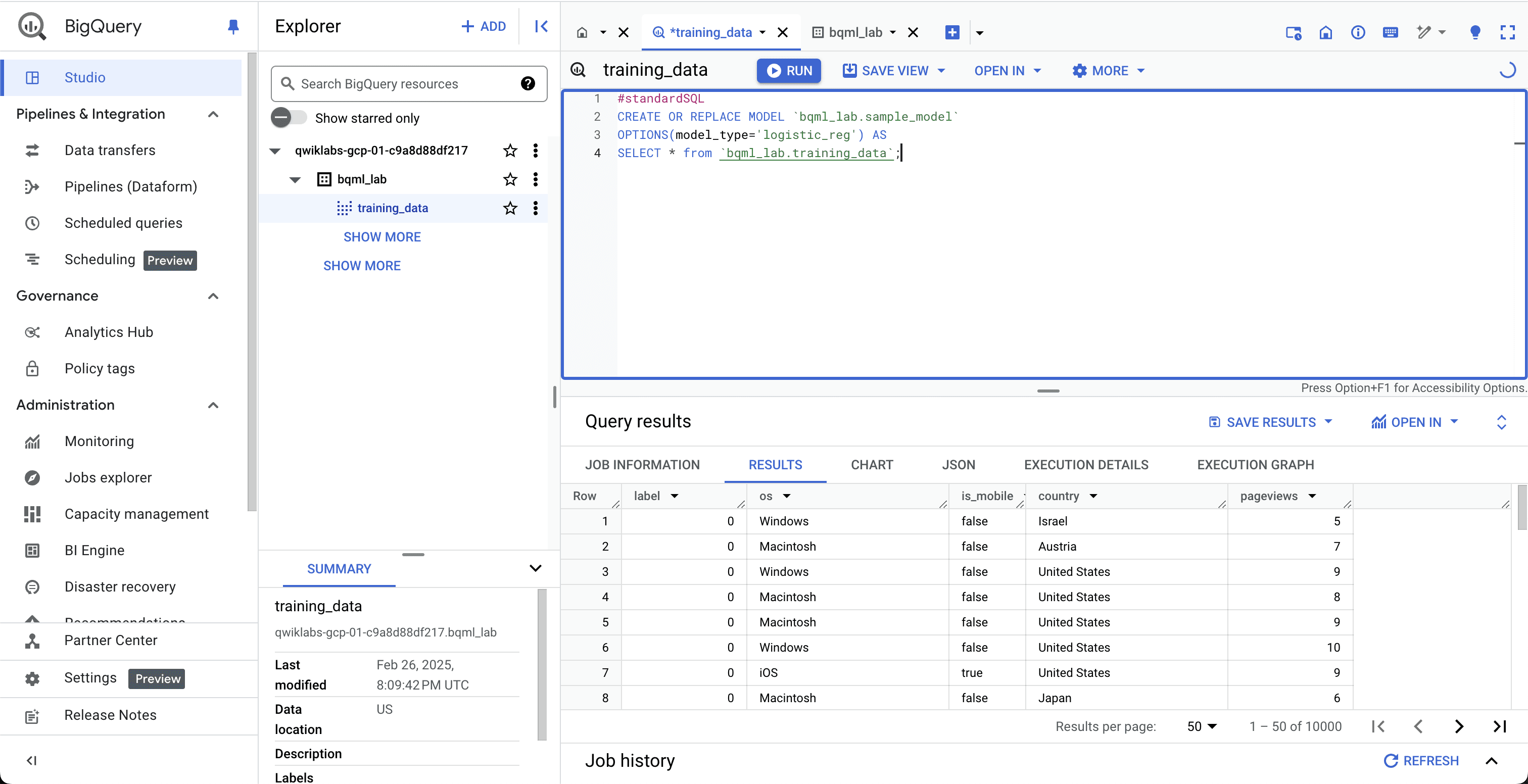Collapse Governance section
1528x784 pixels.
[x=214, y=296]
